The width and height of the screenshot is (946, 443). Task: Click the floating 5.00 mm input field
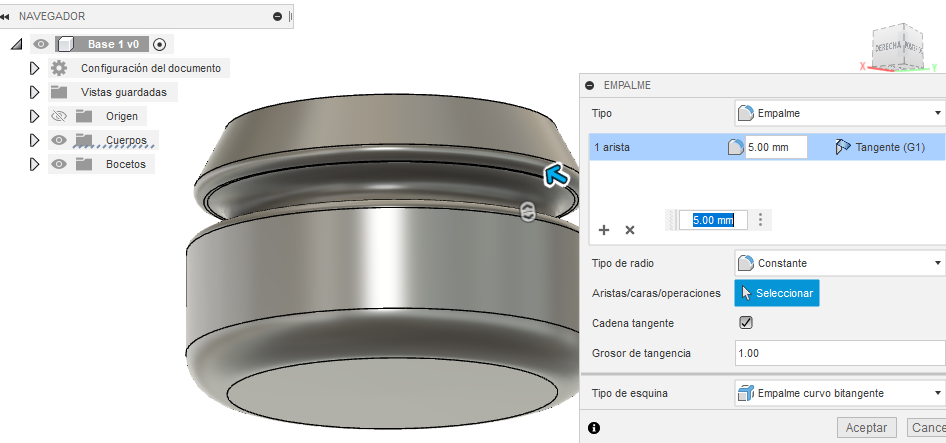tap(713, 220)
